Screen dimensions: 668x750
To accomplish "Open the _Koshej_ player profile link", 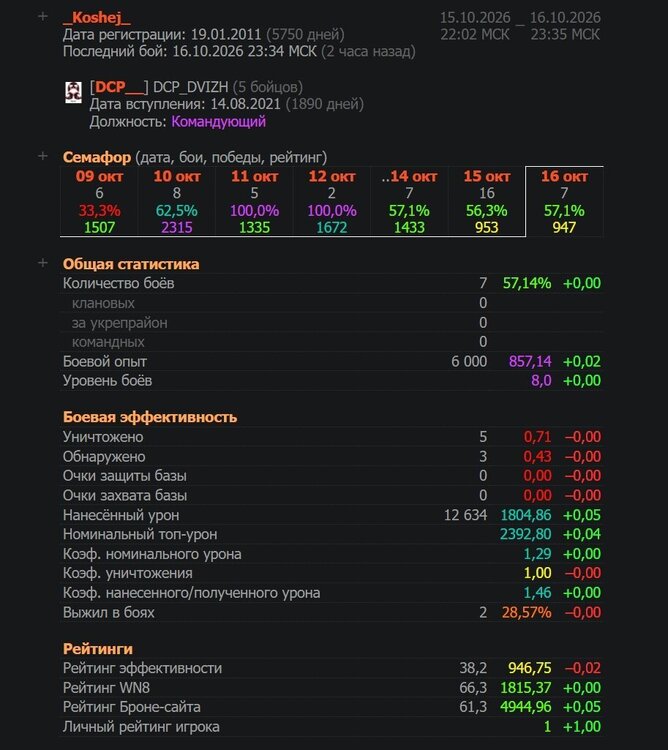I will coord(97,18).
